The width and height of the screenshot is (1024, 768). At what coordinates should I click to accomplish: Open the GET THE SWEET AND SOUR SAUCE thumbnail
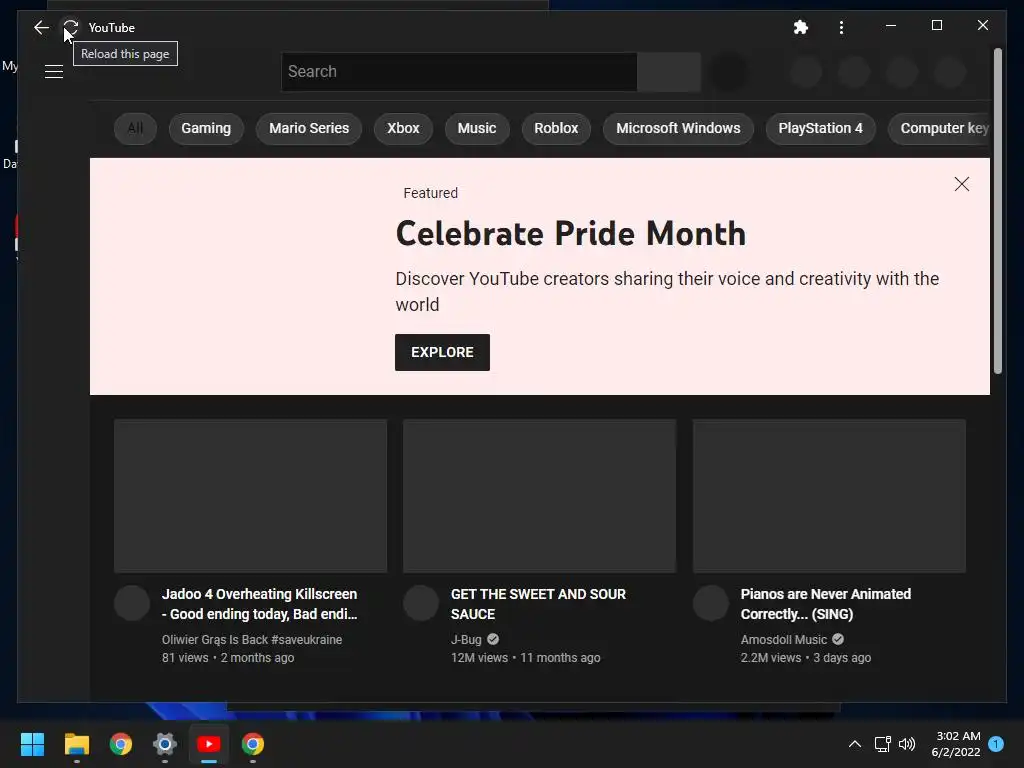tap(539, 496)
